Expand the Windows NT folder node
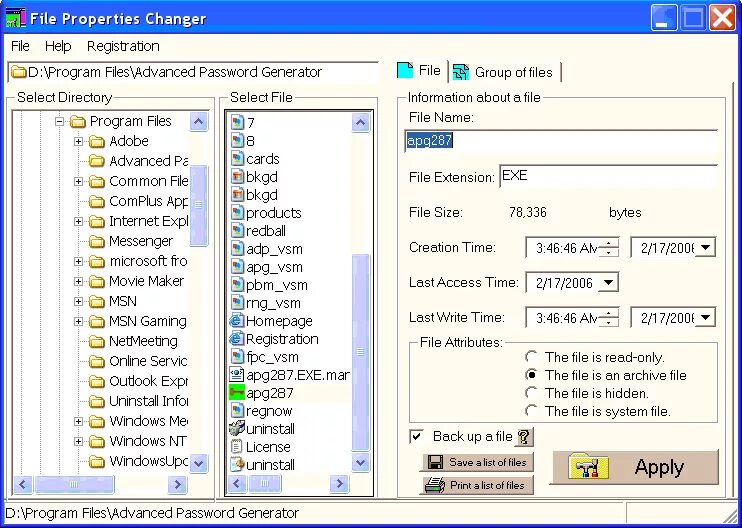Viewport: 742px width, 528px height. pyautogui.click(x=79, y=441)
